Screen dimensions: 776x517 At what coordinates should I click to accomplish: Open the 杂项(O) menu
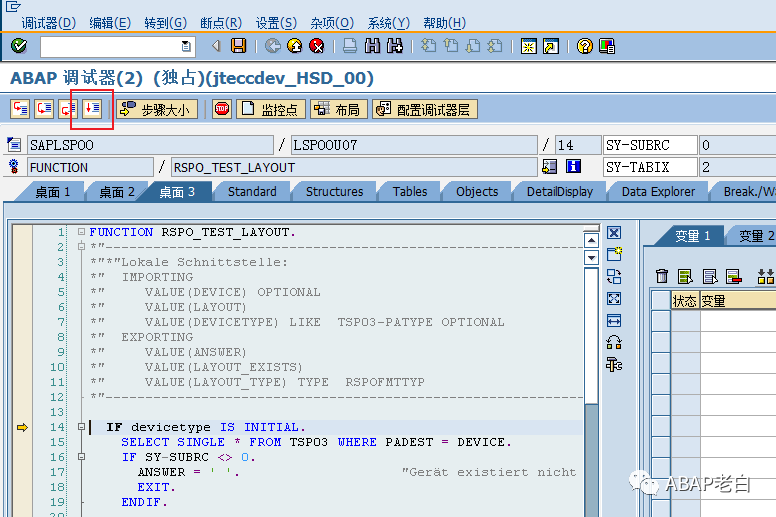click(x=332, y=23)
